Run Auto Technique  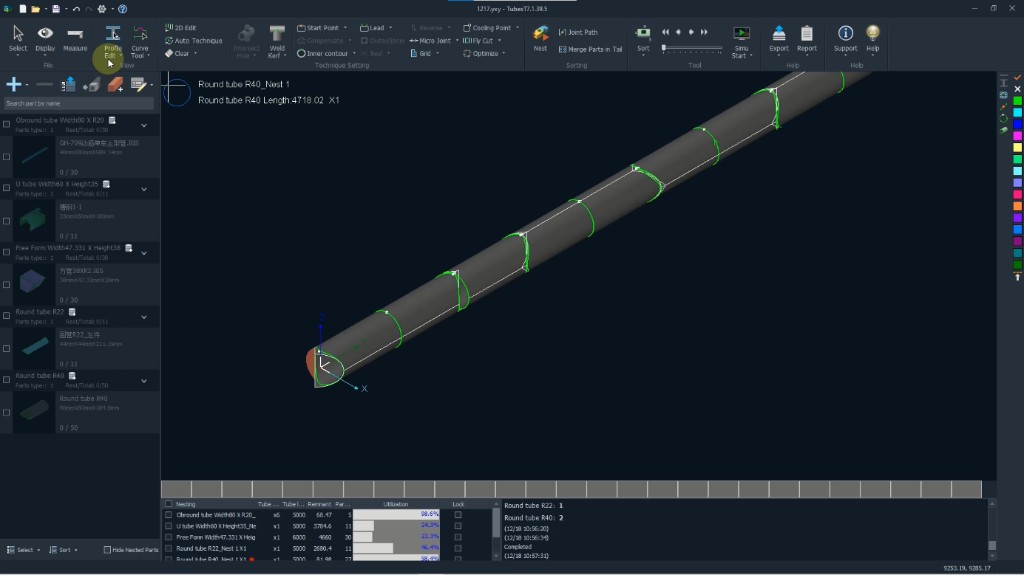[x=193, y=41]
